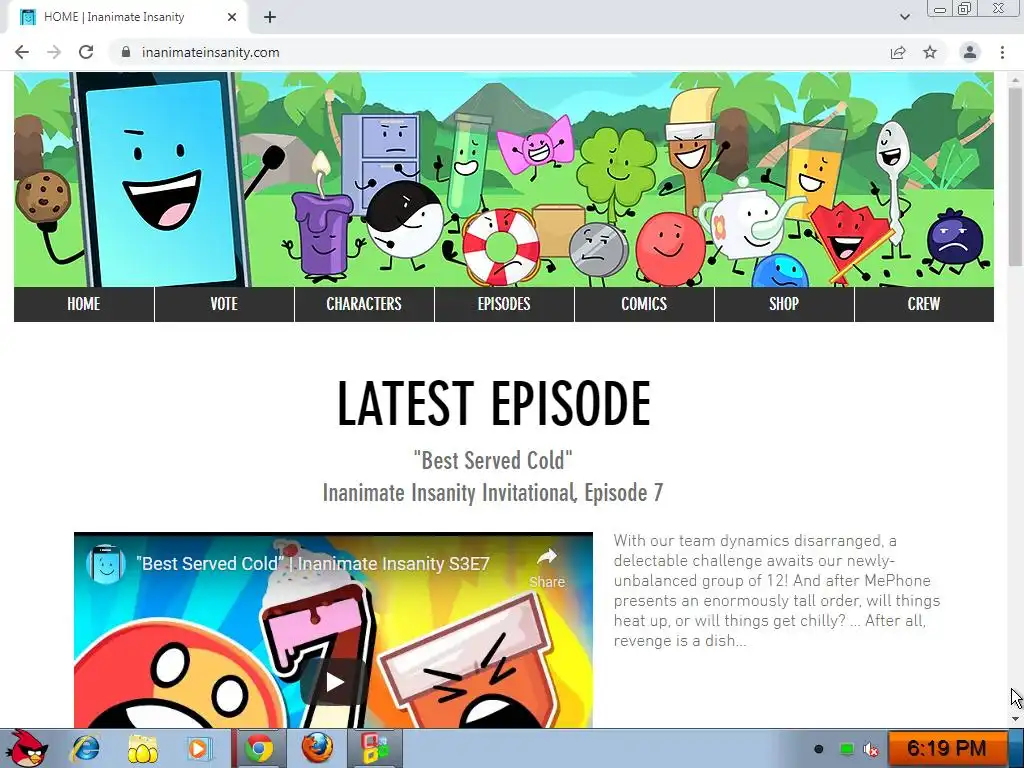
Task: Open the EPISODES menu item
Action: click(x=504, y=304)
